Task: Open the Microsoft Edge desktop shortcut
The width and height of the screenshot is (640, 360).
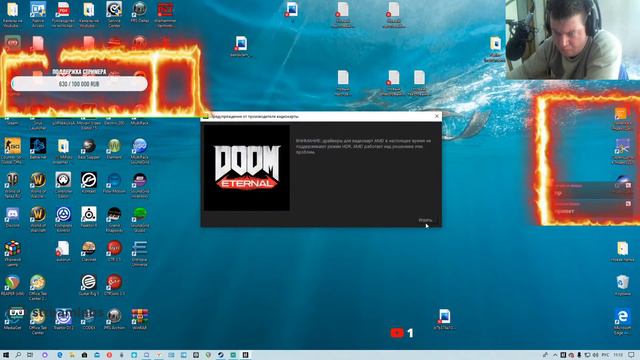Action: tap(622, 321)
